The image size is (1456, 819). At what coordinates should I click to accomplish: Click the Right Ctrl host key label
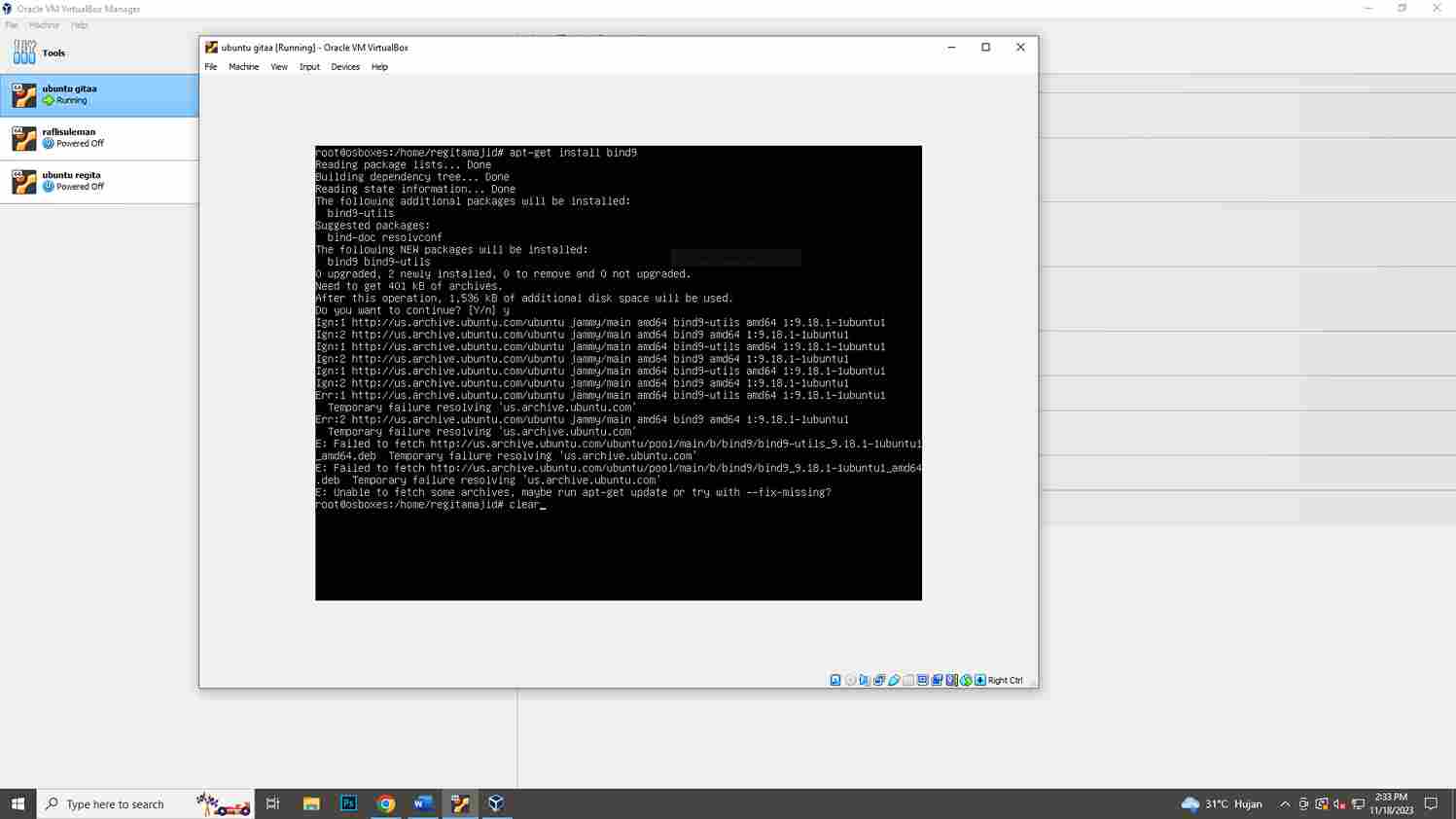click(x=1006, y=680)
